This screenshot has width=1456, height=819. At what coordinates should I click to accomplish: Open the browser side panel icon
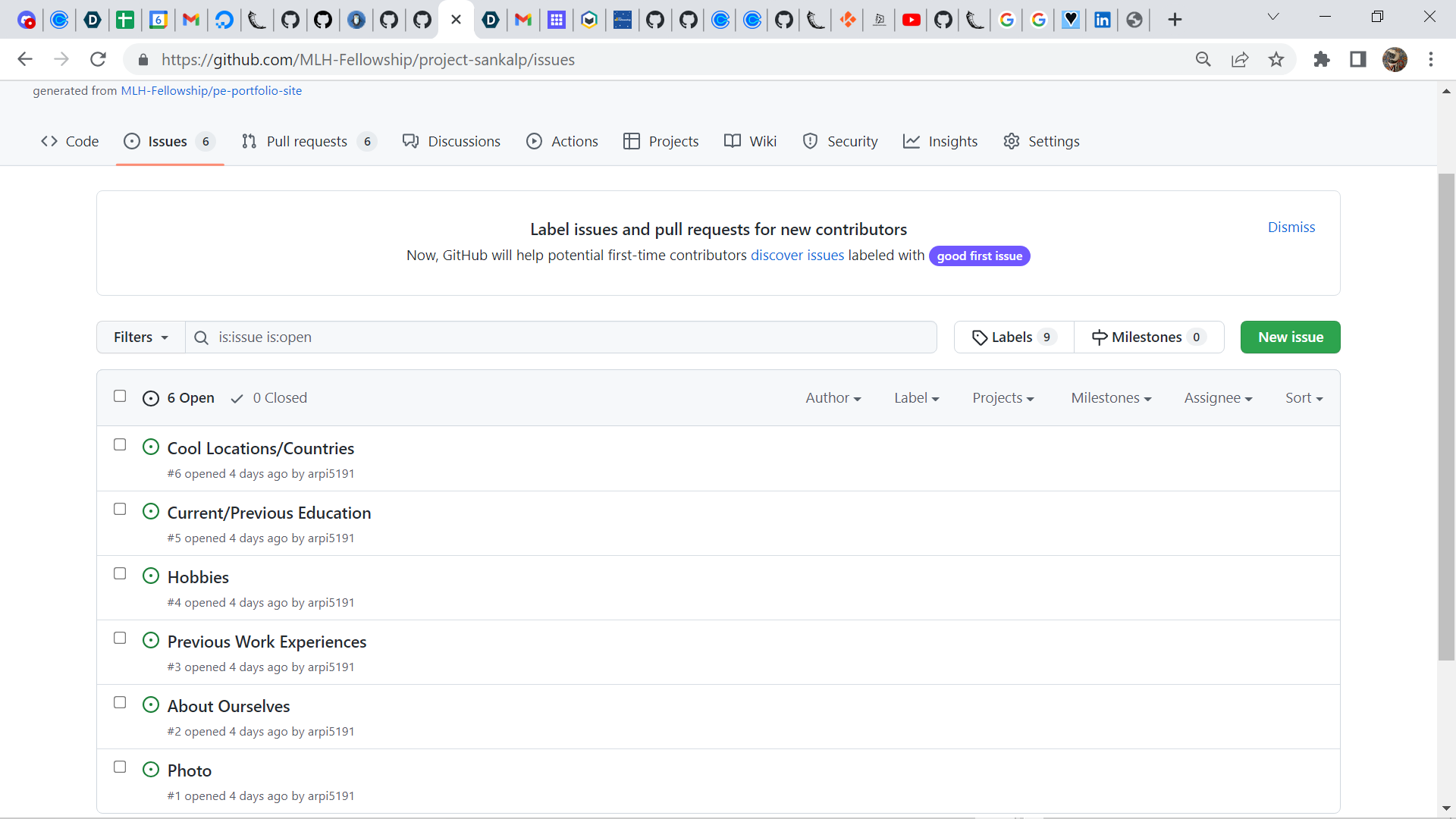pyautogui.click(x=1358, y=59)
